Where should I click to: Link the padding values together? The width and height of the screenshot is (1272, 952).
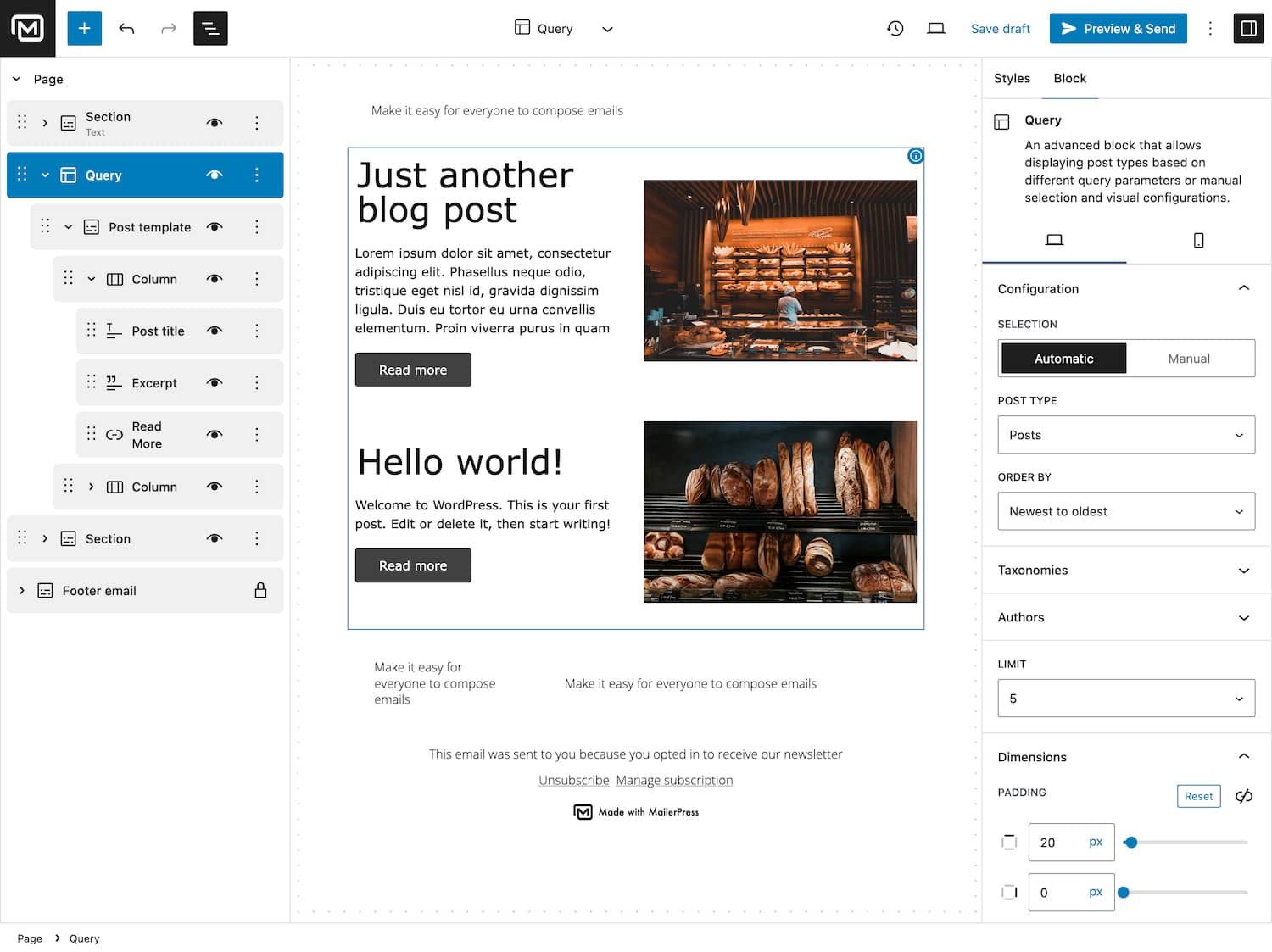pos(1243,796)
